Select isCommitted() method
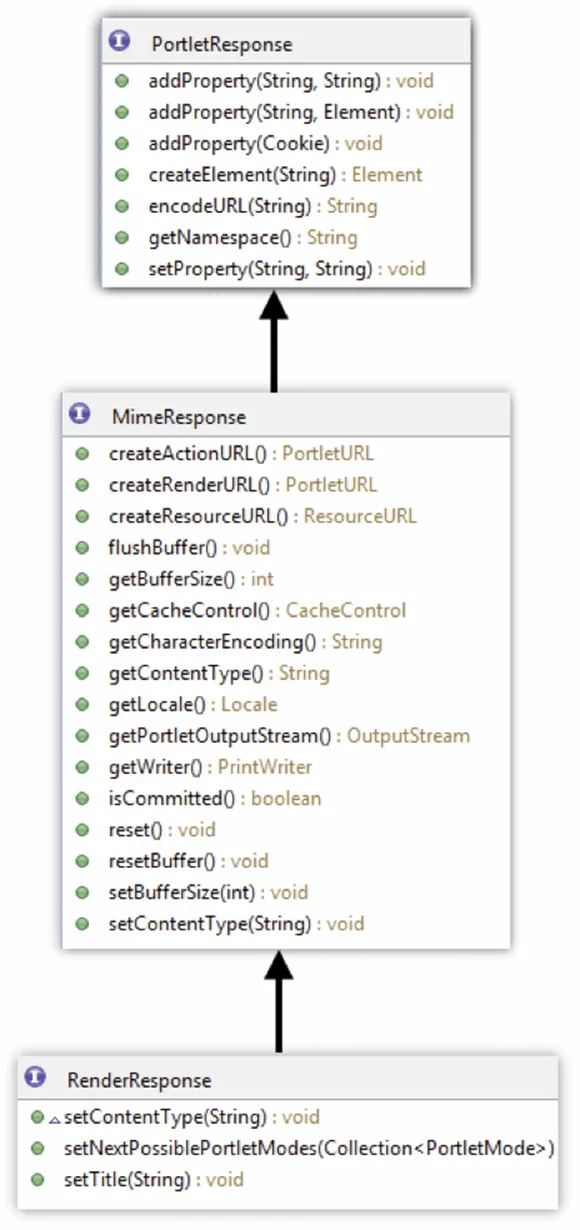Viewport: 580px width, 1230px height. point(215,798)
